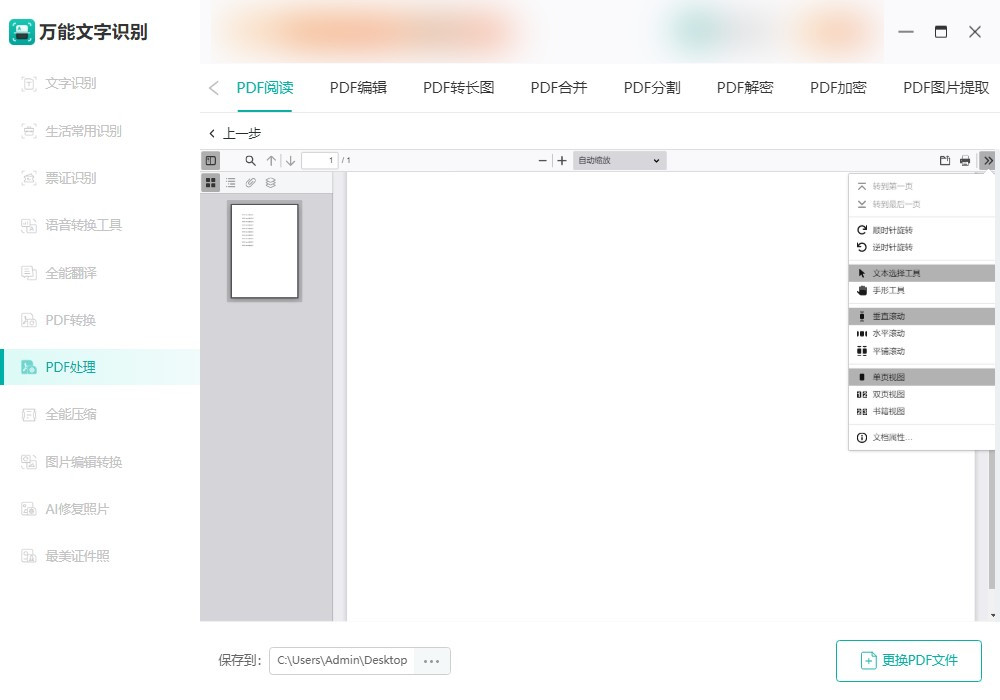Open the PDF加密 tab

(x=838, y=87)
